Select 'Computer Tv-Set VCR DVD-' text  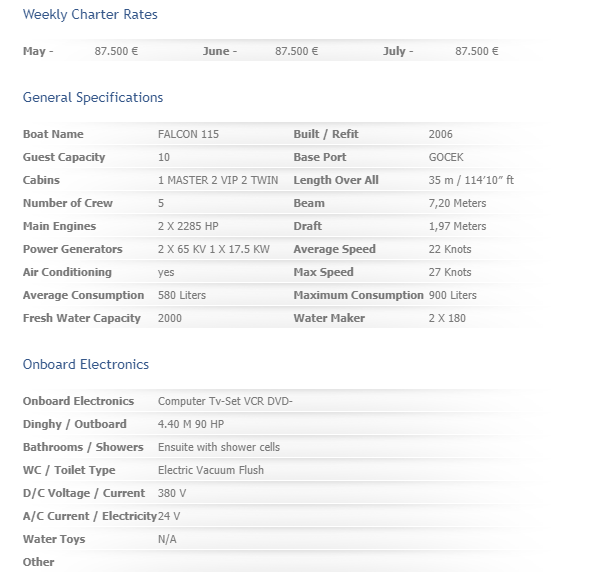click(x=225, y=401)
